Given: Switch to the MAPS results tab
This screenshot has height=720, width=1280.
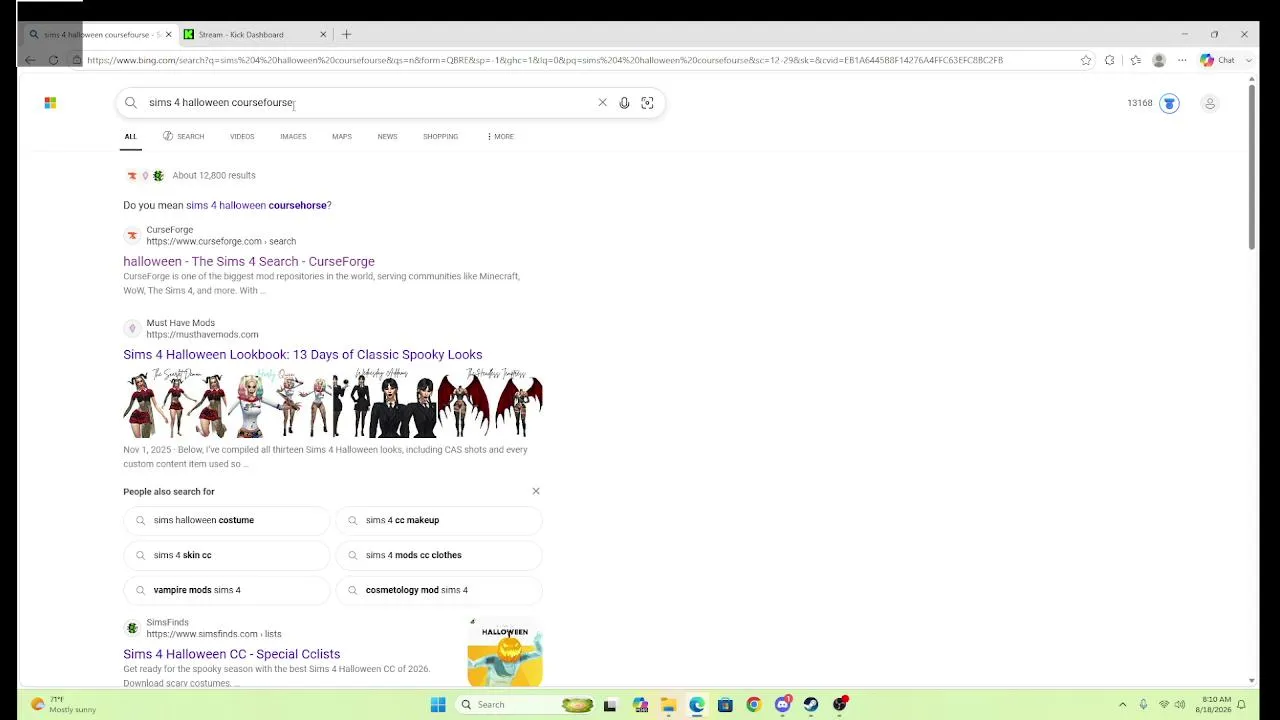Looking at the screenshot, I should tap(342, 136).
